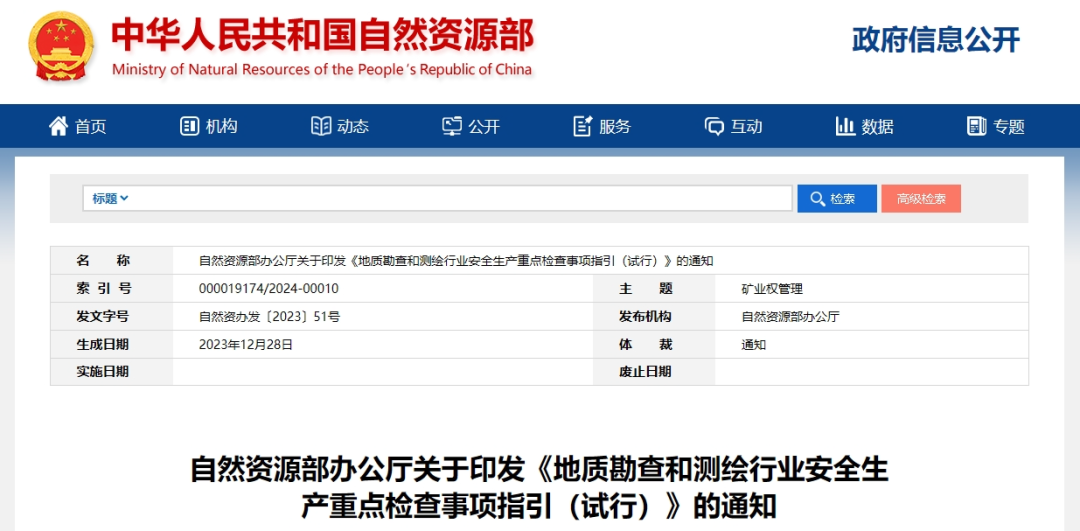Open the 首页 navigation menu item
The height and width of the screenshot is (531, 1080).
91,126
